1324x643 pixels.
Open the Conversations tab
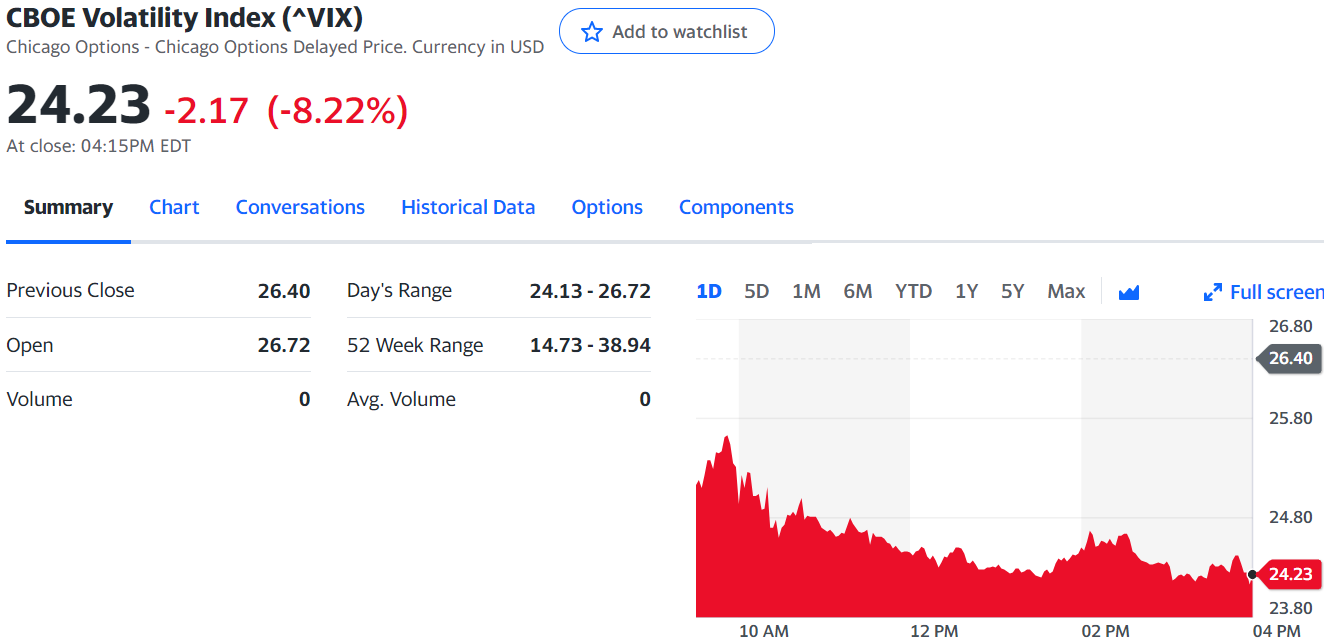pyautogui.click(x=300, y=207)
